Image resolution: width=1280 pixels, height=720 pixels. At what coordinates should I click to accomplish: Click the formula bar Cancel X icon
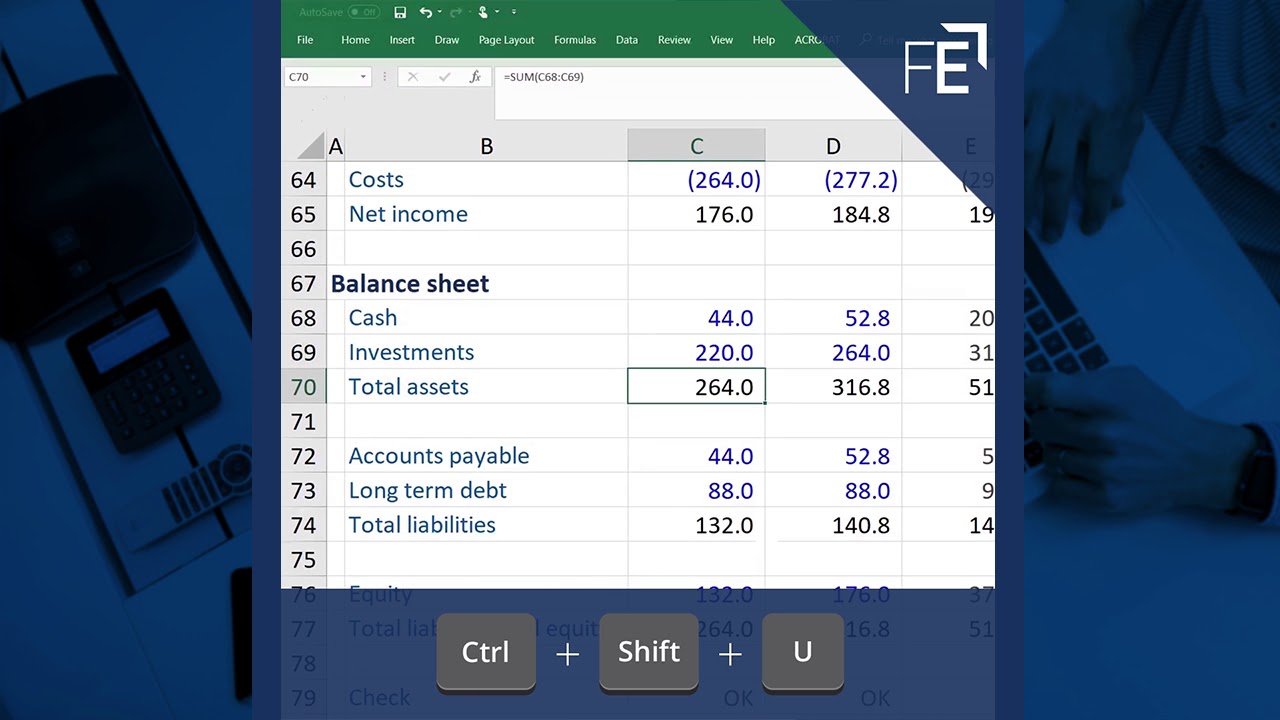coord(413,77)
